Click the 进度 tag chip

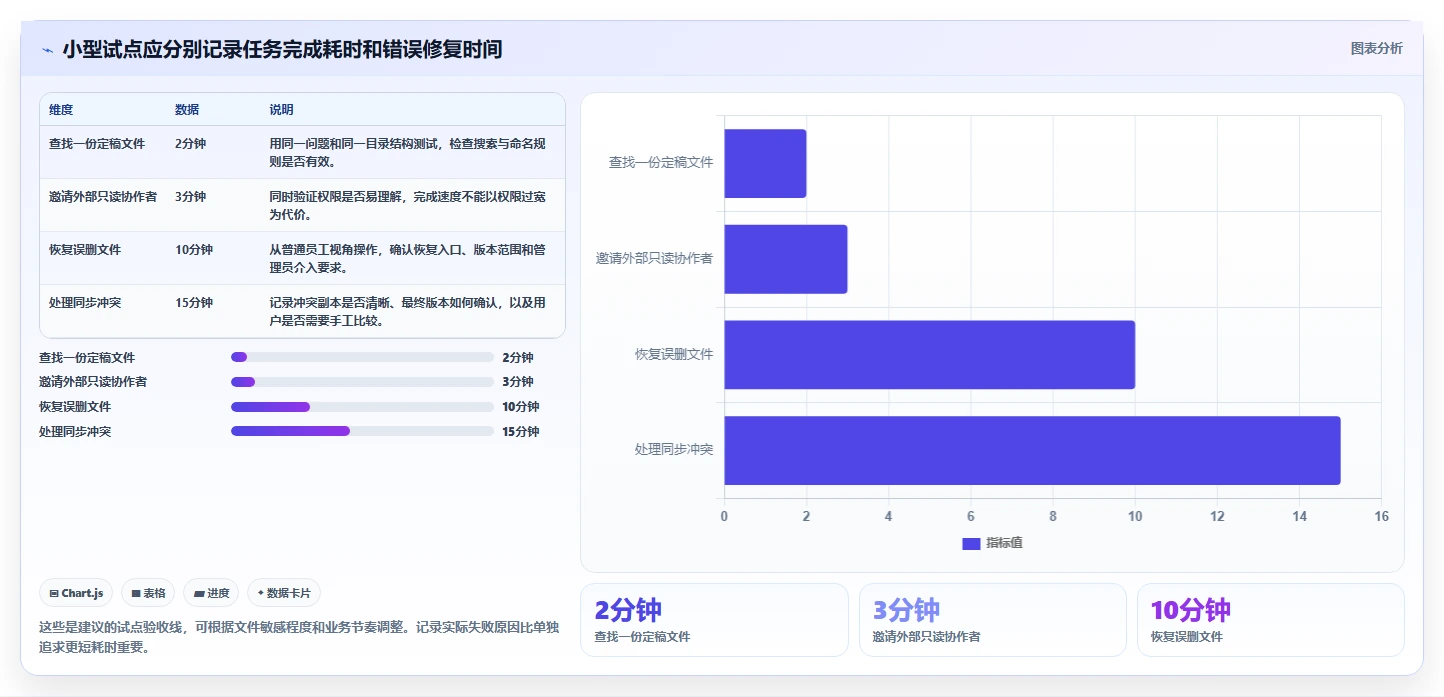click(x=211, y=593)
